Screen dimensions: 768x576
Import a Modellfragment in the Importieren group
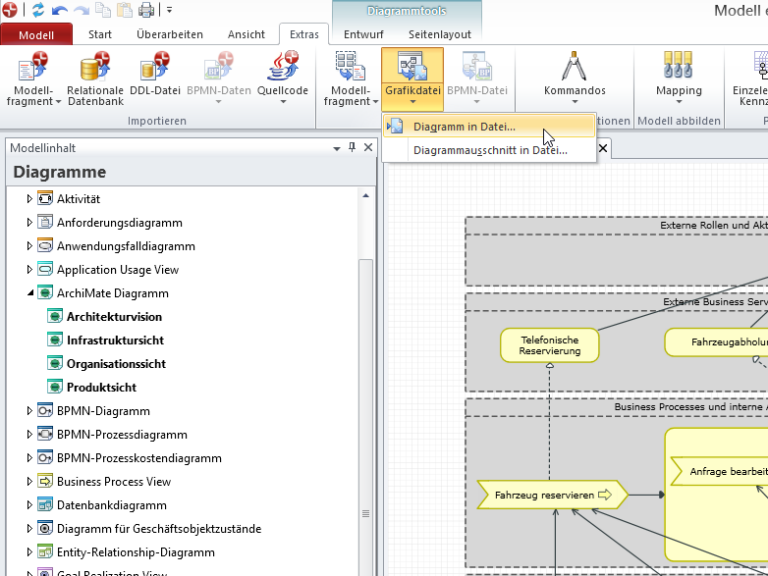(33, 78)
